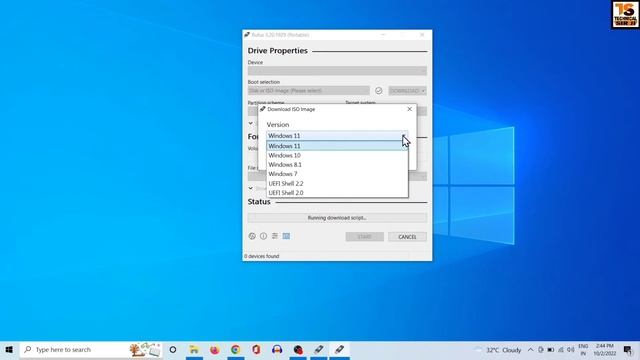Screen dimensions: 640x360
Task: Open the Device dropdown in Rufus
Action: tap(337, 71)
